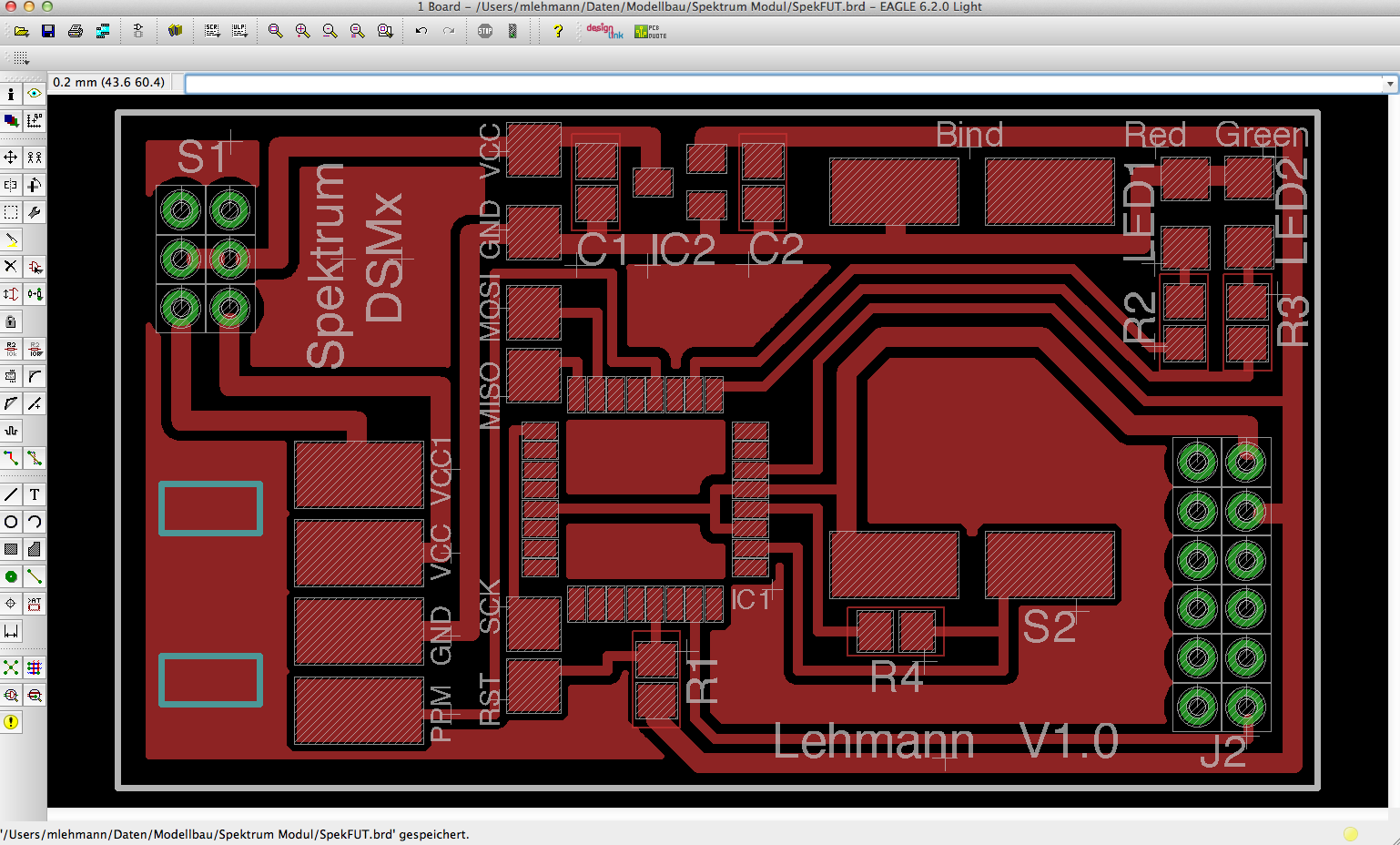1400x845 pixels.
Task: Select the Smash tool
Action: point(11,376)
